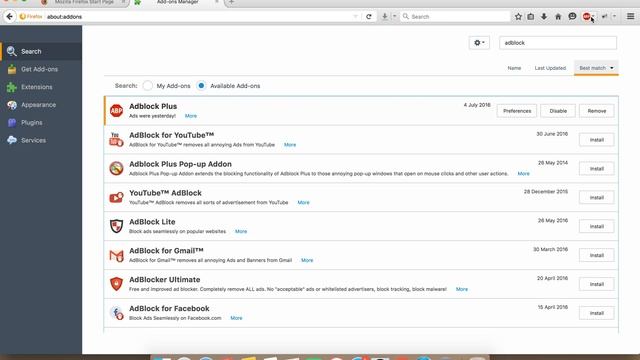Select the AdBlock Lite title text

[152, 222]
